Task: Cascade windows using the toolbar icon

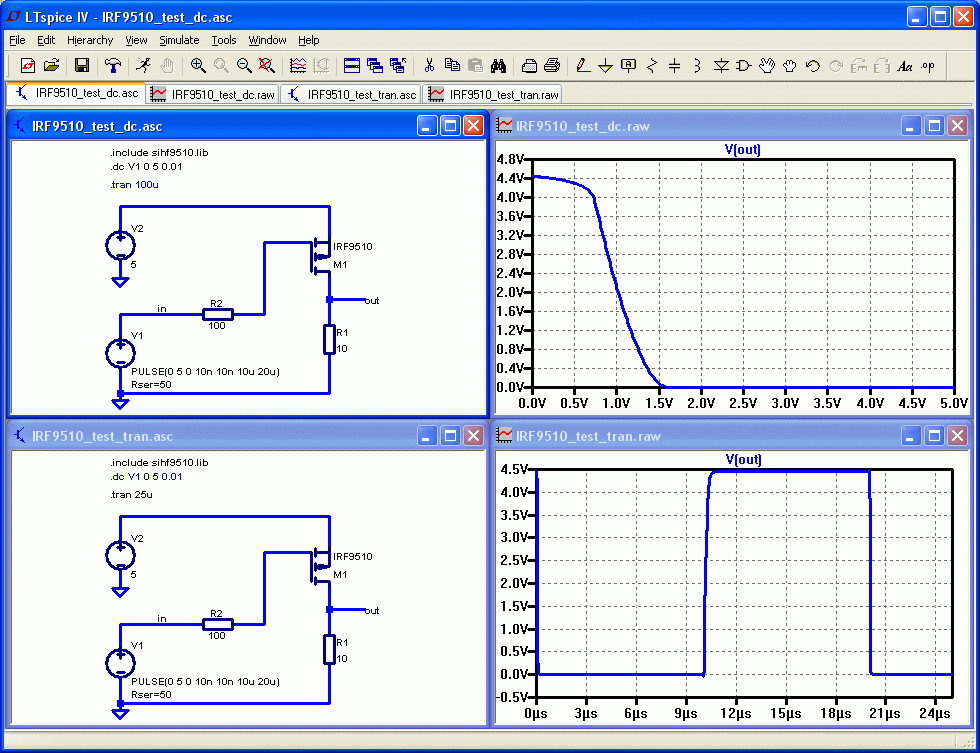Action: click(375, 65)
